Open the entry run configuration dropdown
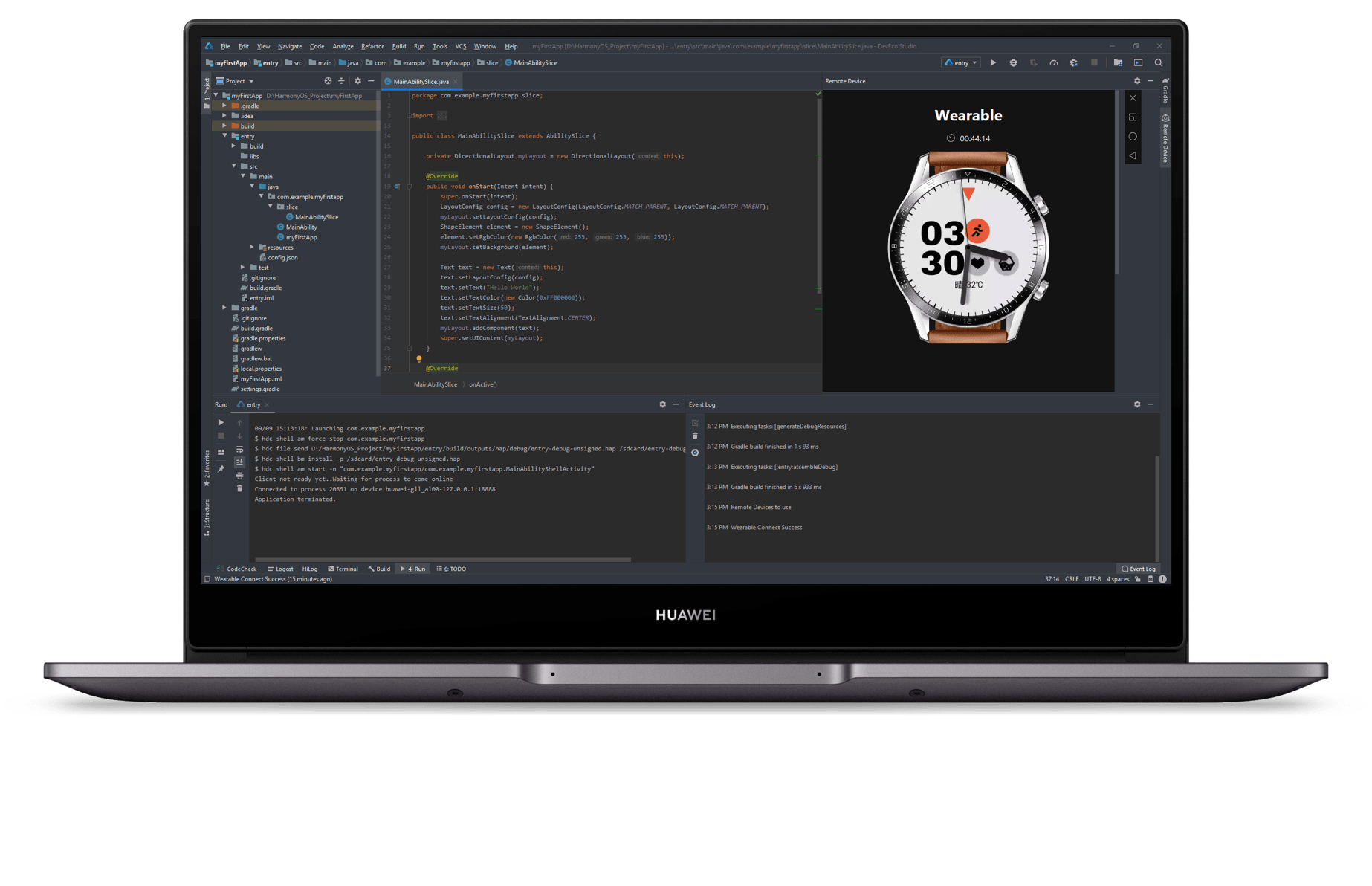The height and width of the screenshot is (886, 1372). click(961, 62)
